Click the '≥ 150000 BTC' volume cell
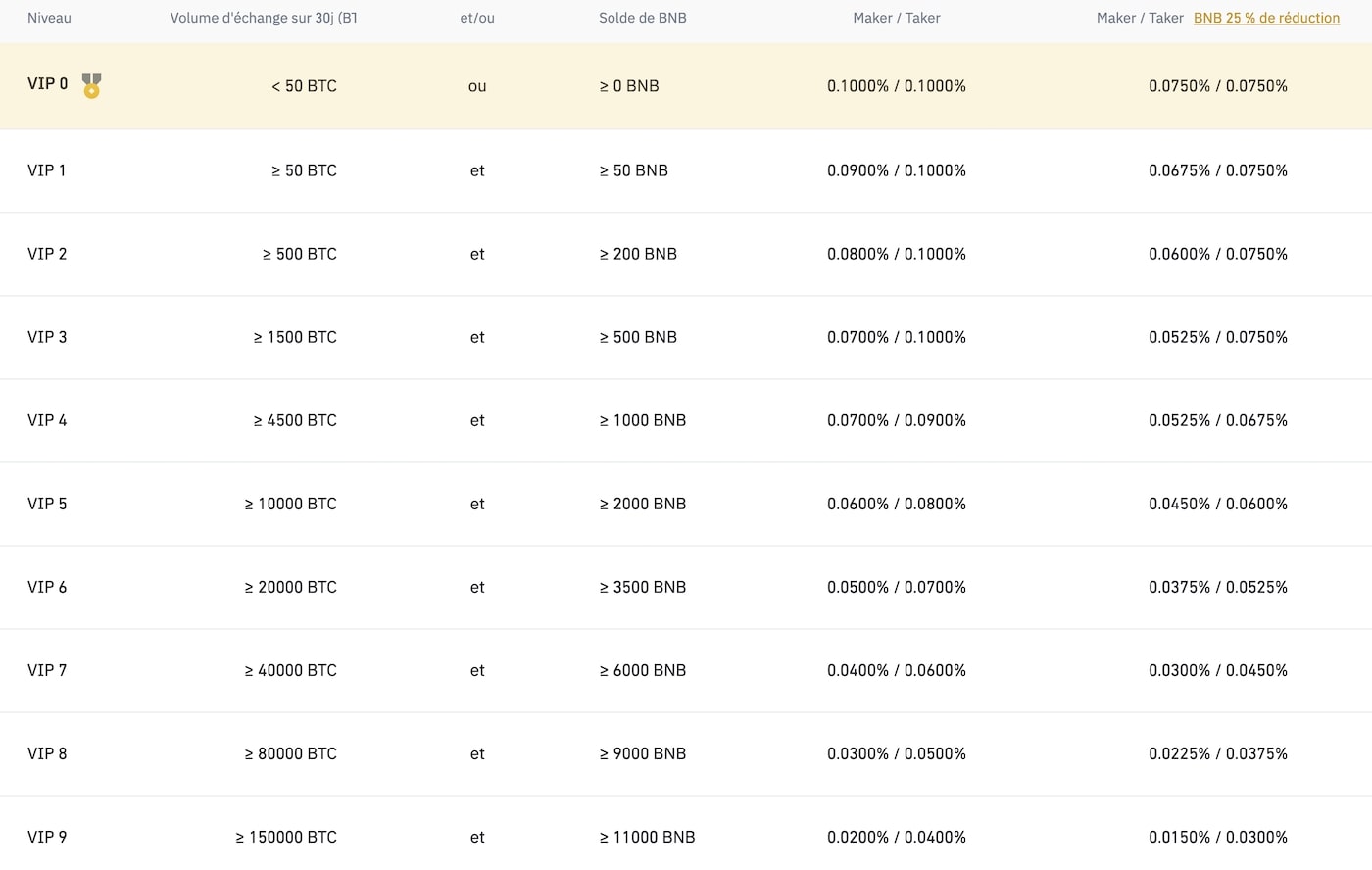 [286, 837]
